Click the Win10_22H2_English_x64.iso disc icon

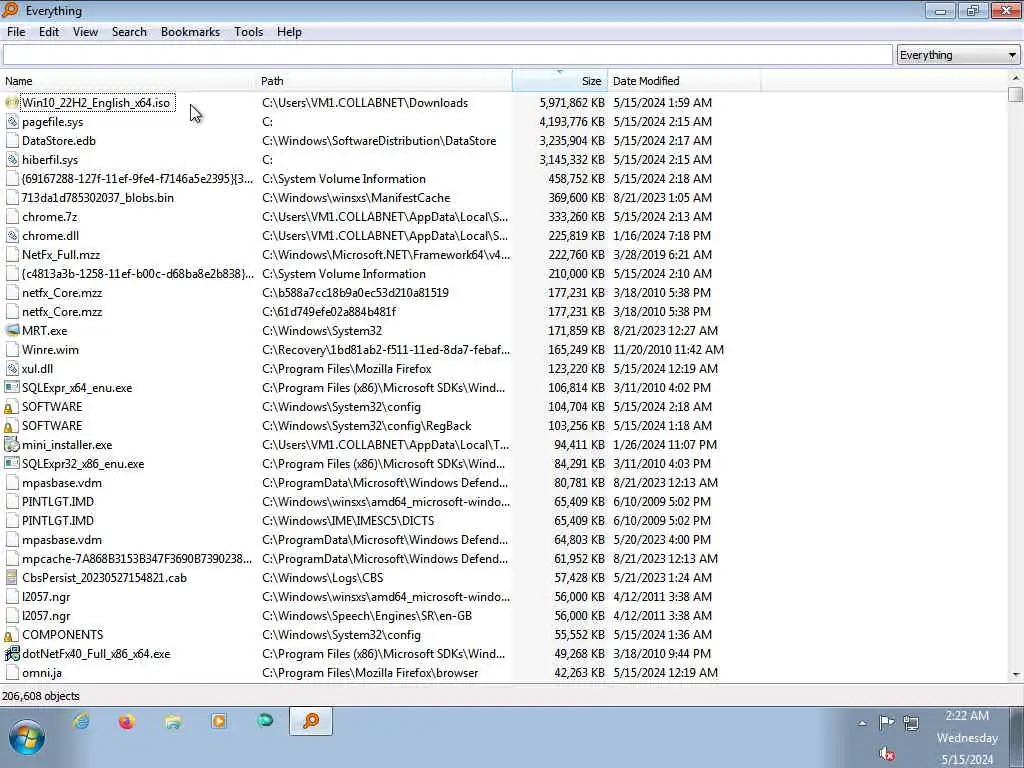click(12, 103)
